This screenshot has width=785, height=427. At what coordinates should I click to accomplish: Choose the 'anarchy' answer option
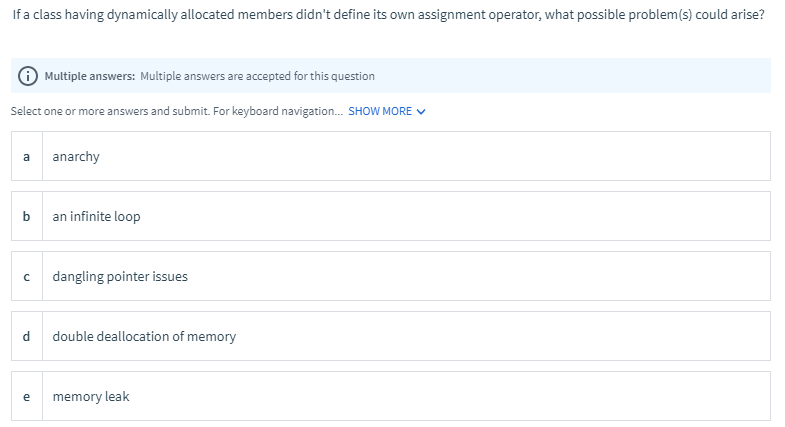(76, 157)
